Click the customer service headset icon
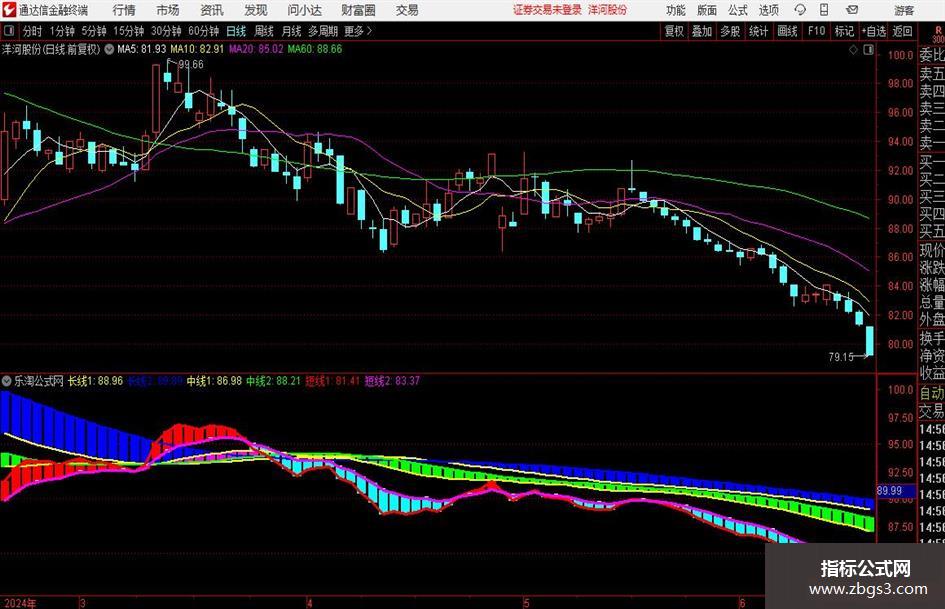This screenshot has width=945, height=609. coord(800,10)
